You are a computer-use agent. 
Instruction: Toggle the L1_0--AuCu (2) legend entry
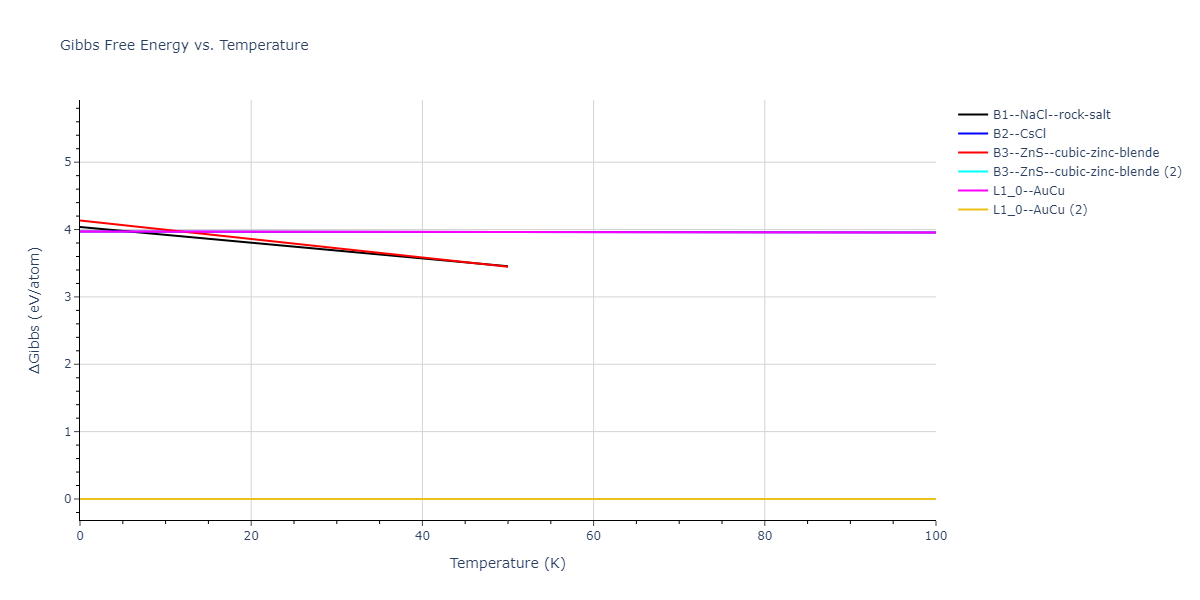[1046, 210]
